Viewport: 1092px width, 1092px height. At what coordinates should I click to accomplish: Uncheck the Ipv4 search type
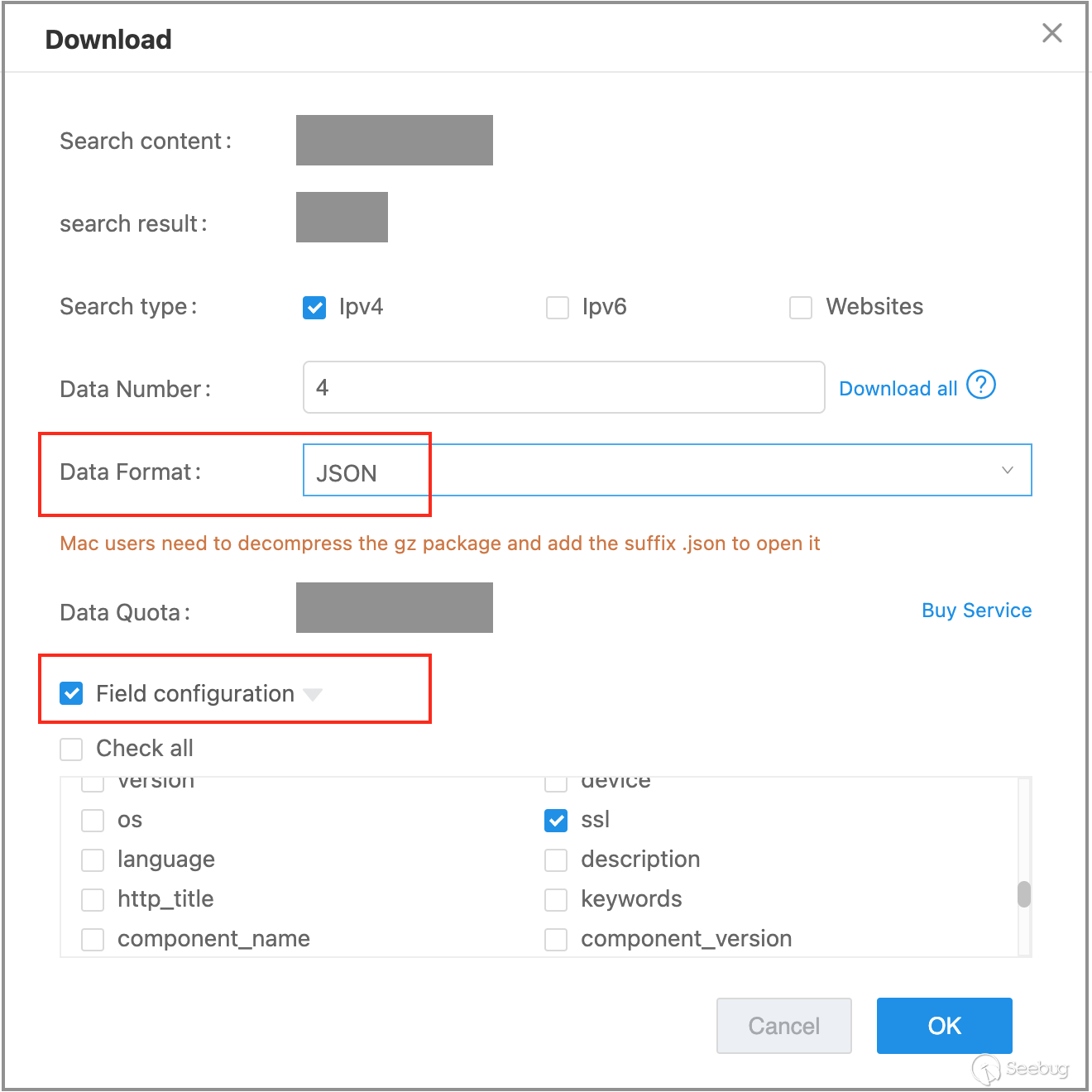[314, 308]
